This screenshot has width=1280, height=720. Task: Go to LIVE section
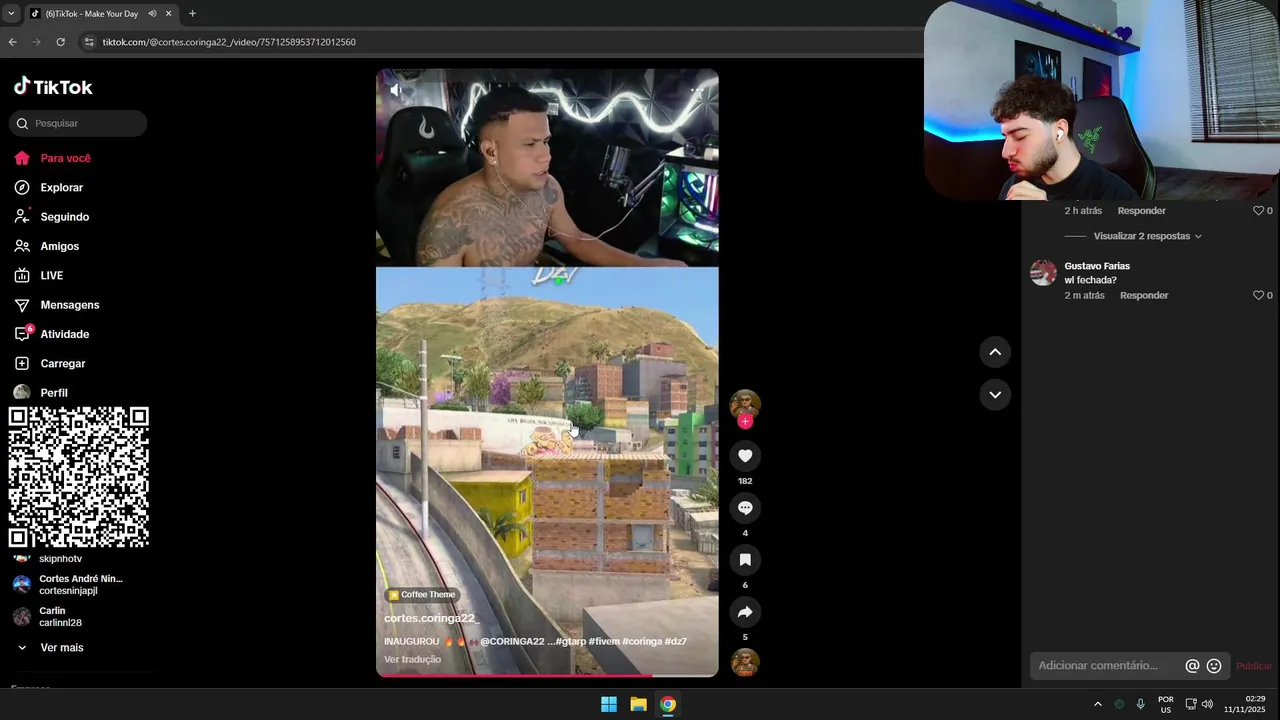click(51, 275)
